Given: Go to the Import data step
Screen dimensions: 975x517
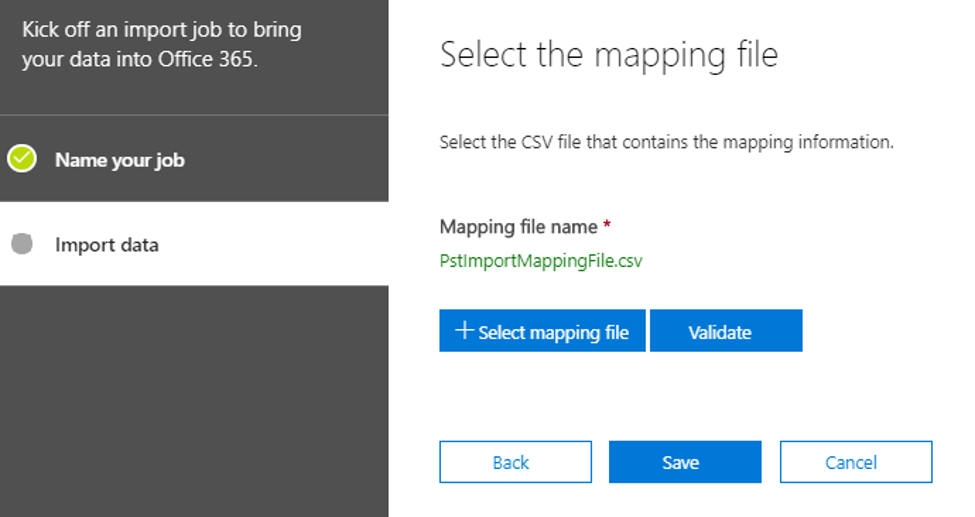Looking at the screenshot, I should coord(106,245).
